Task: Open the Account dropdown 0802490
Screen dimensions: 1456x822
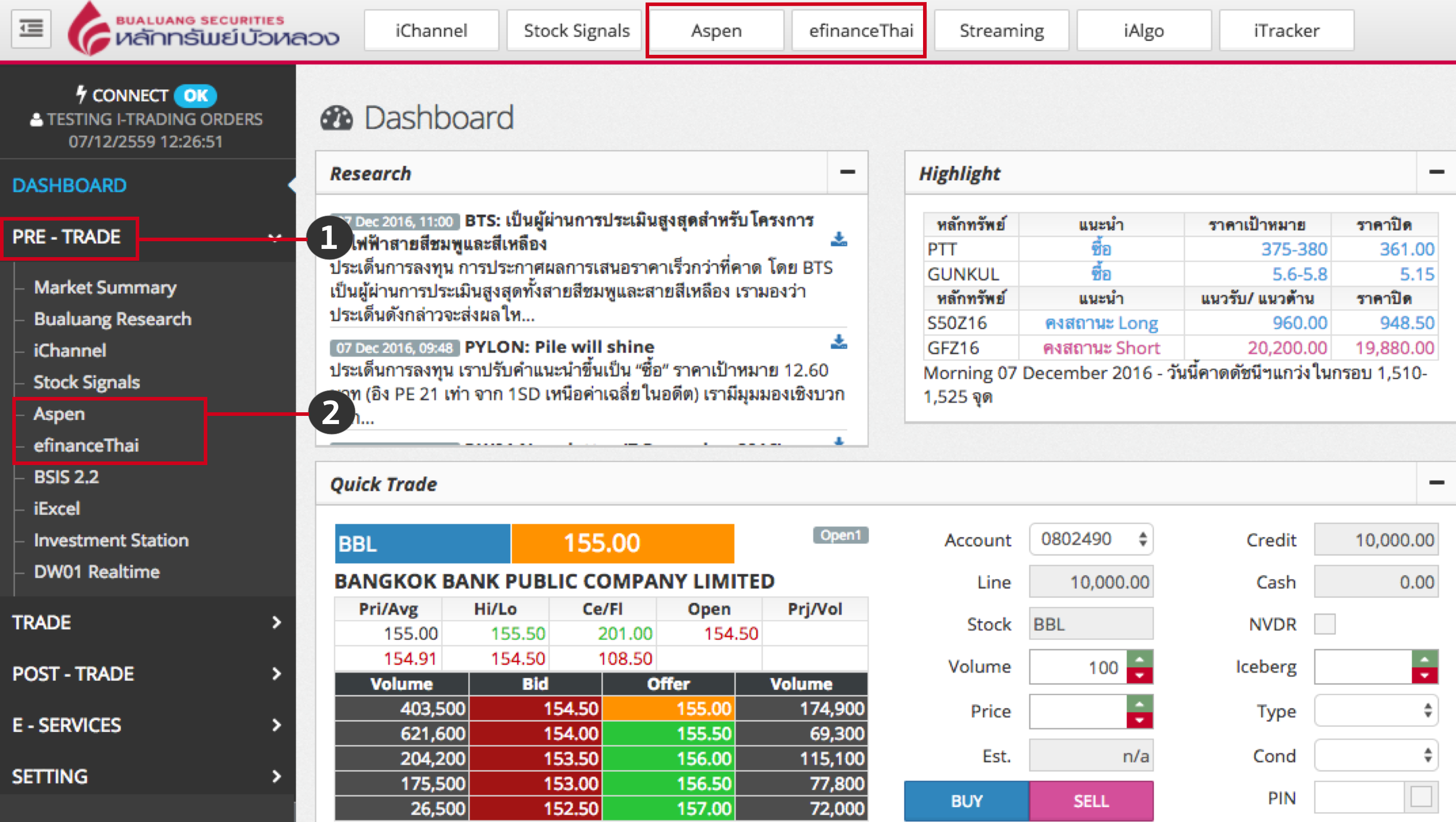Action: (1091, 539)
